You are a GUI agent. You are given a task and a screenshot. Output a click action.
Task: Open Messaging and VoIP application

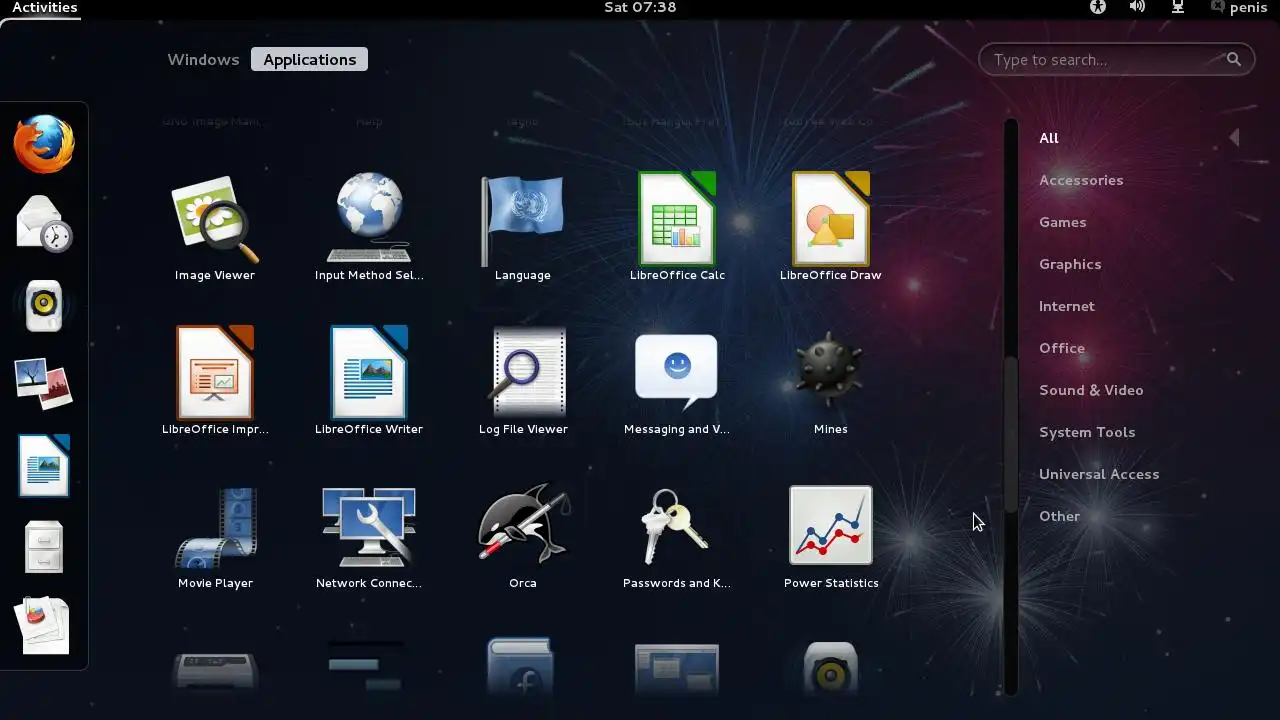point(677,382)
